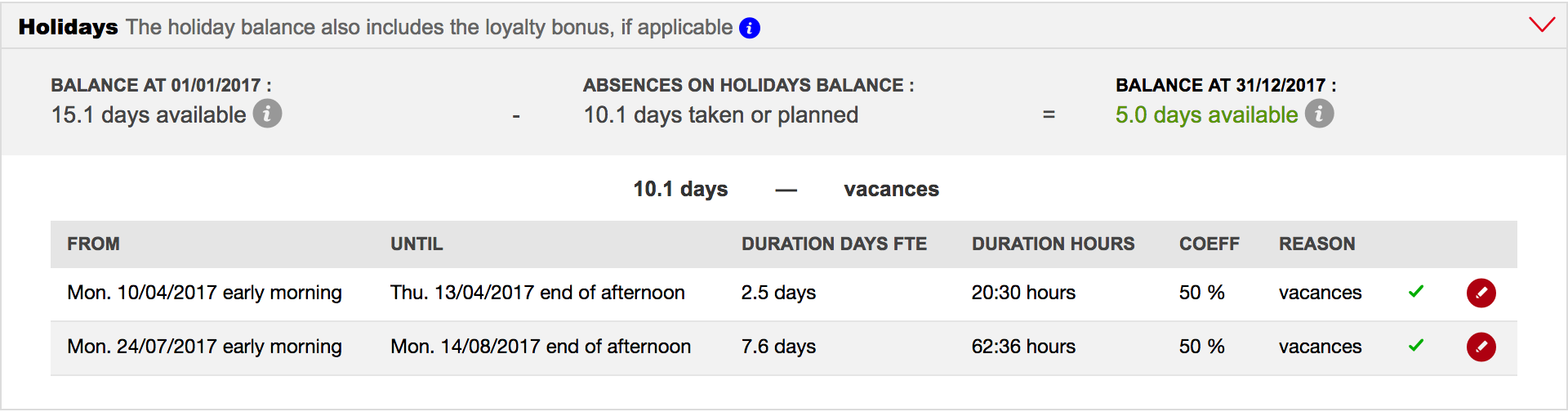Click the COEFF column header
Viewport: 1568px width, 412px height.
1209,244
